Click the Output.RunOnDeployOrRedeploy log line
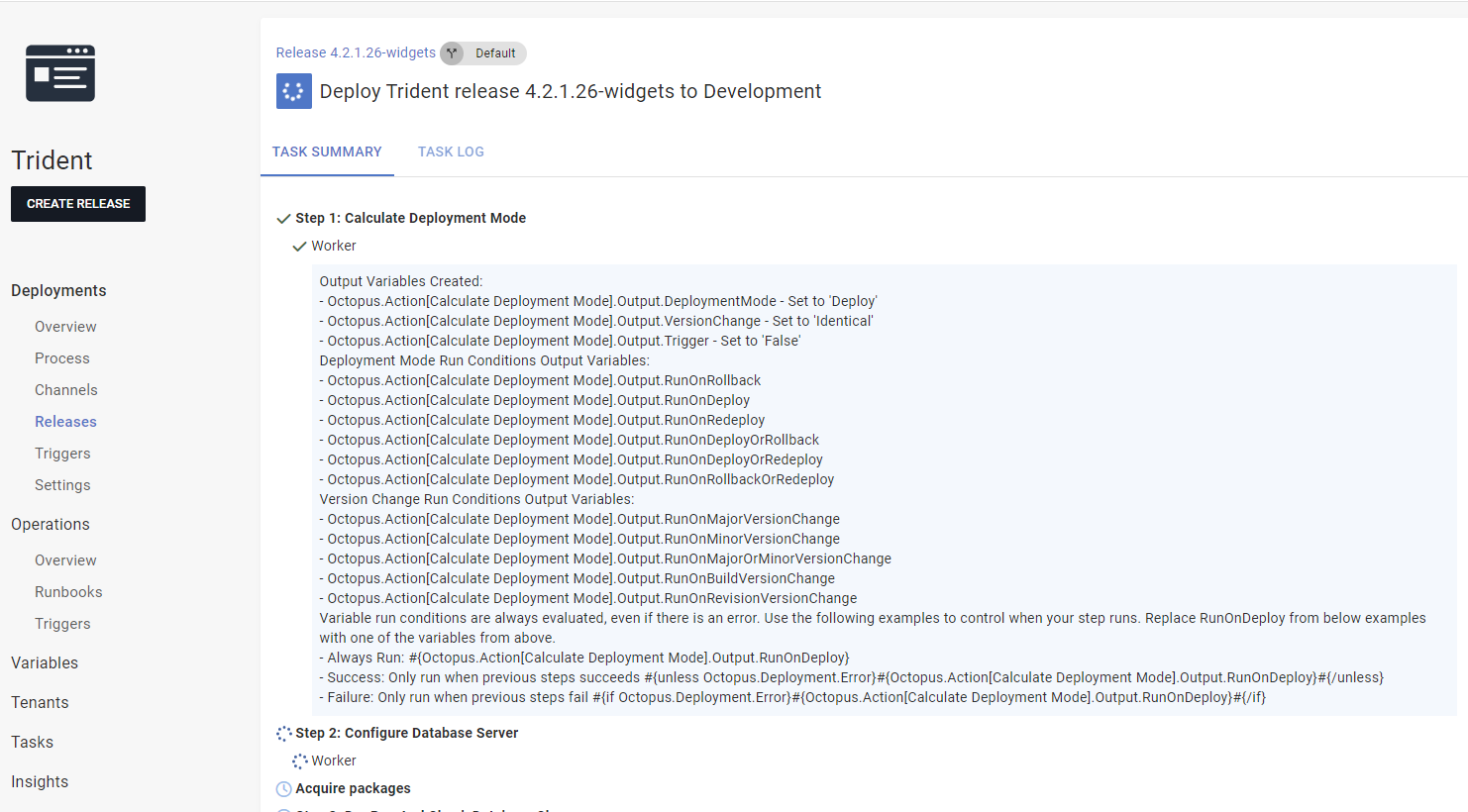Viewport: 1468px width, 812px height. coord(571,459)
